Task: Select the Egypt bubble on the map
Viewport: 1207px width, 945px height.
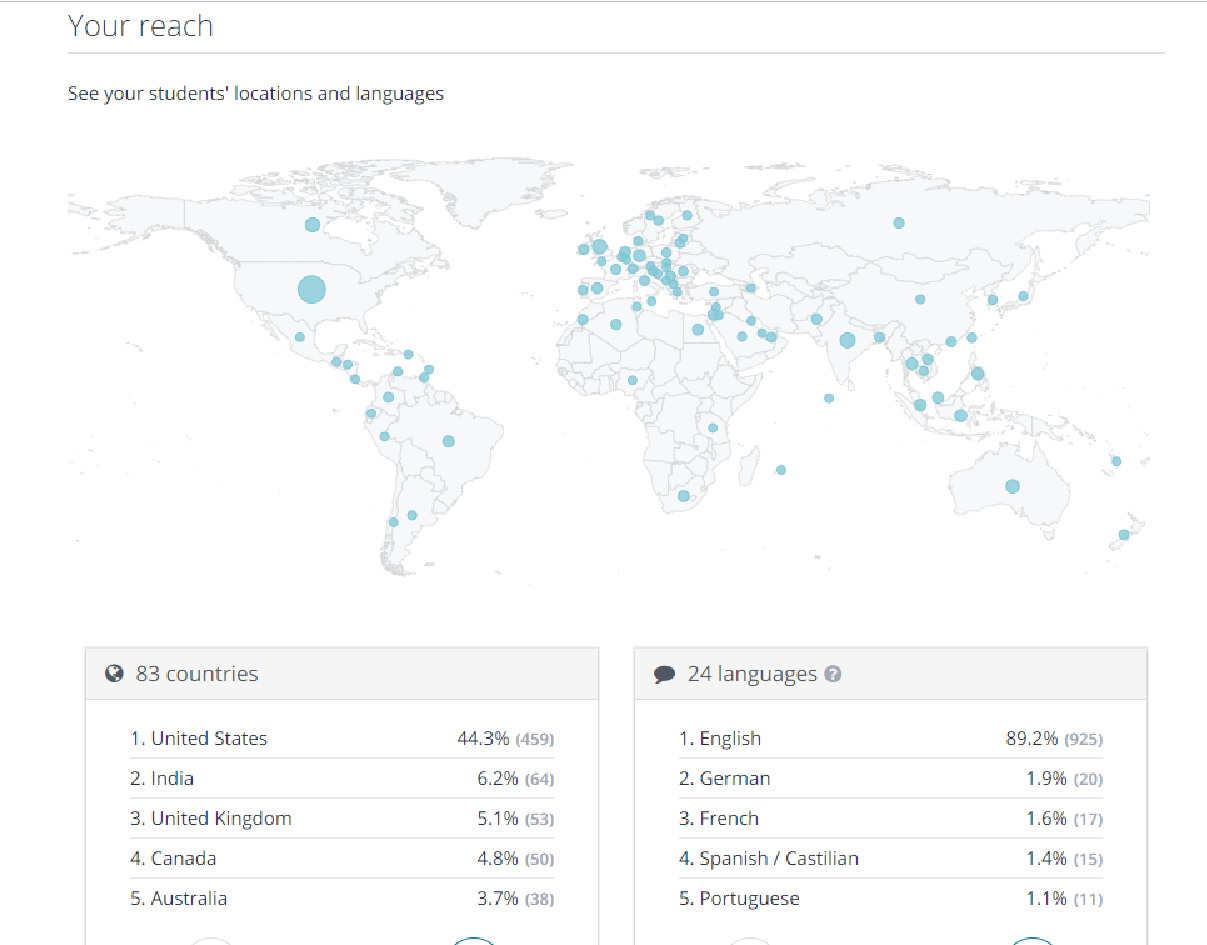Action: (x=698, y=329)
